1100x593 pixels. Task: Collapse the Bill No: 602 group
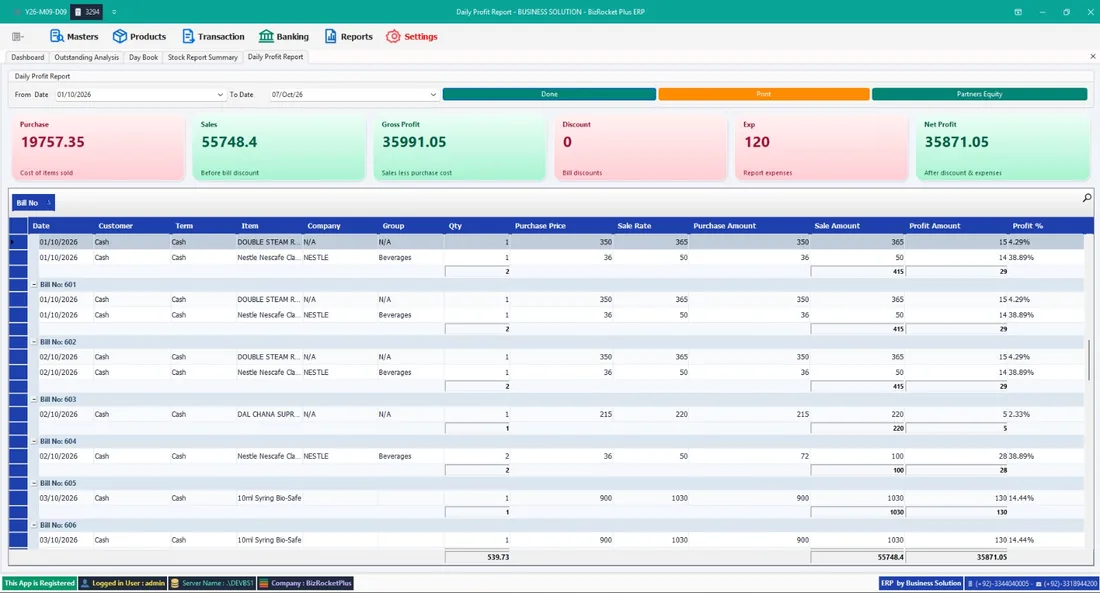[34, 342]
